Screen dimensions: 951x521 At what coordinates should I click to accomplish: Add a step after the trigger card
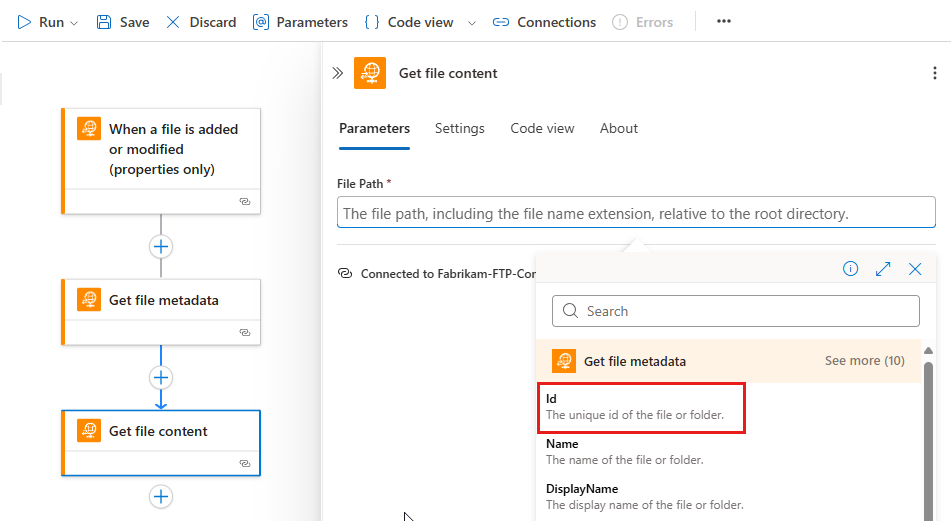161,246
